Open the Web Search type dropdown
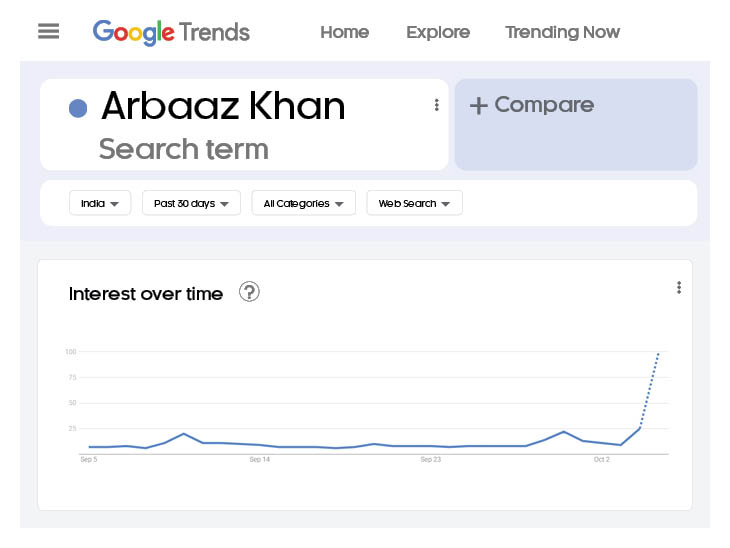 click(414, 204)
